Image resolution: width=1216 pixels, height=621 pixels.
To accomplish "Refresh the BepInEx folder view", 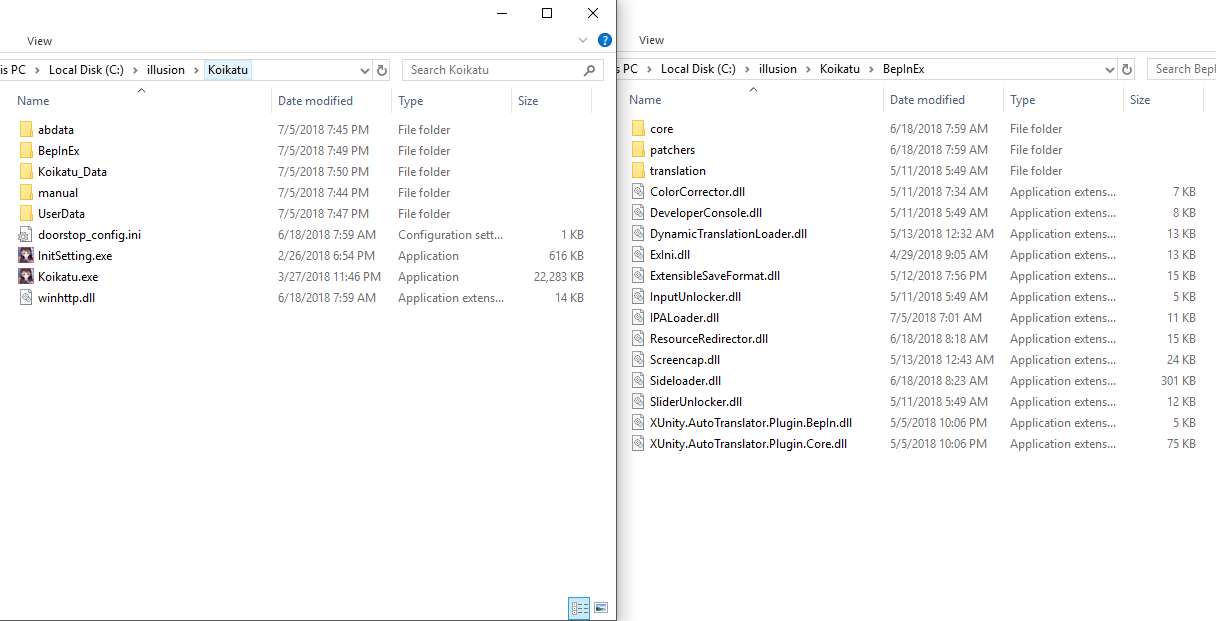I will point(1128,69).
